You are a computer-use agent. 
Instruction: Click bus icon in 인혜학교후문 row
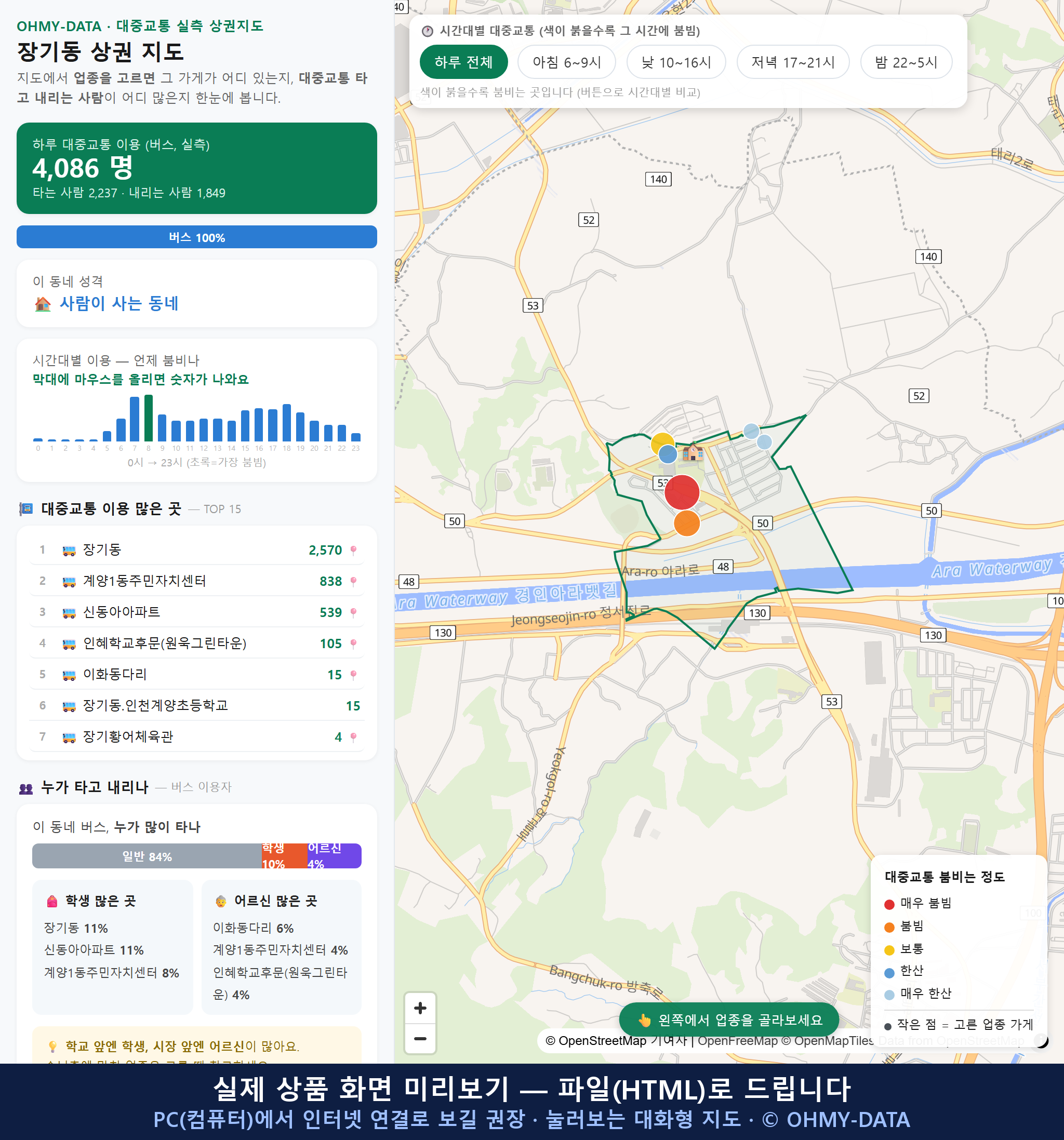[69, 644]
